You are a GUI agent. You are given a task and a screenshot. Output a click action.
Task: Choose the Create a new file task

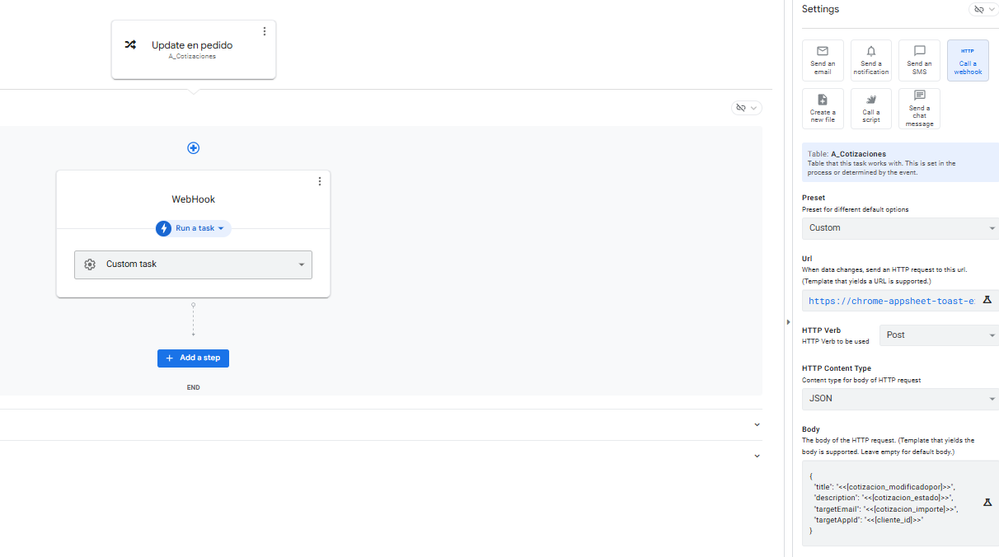[x=823, y=109]
